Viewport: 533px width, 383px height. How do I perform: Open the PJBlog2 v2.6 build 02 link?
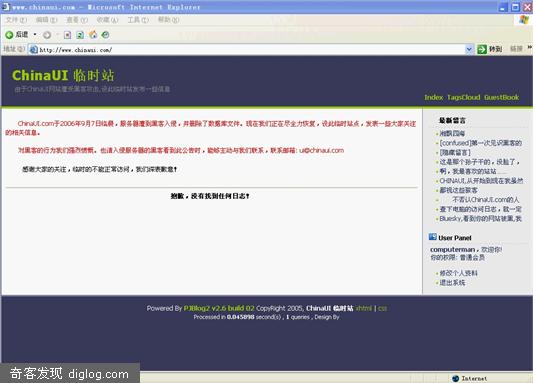point(219,308)
